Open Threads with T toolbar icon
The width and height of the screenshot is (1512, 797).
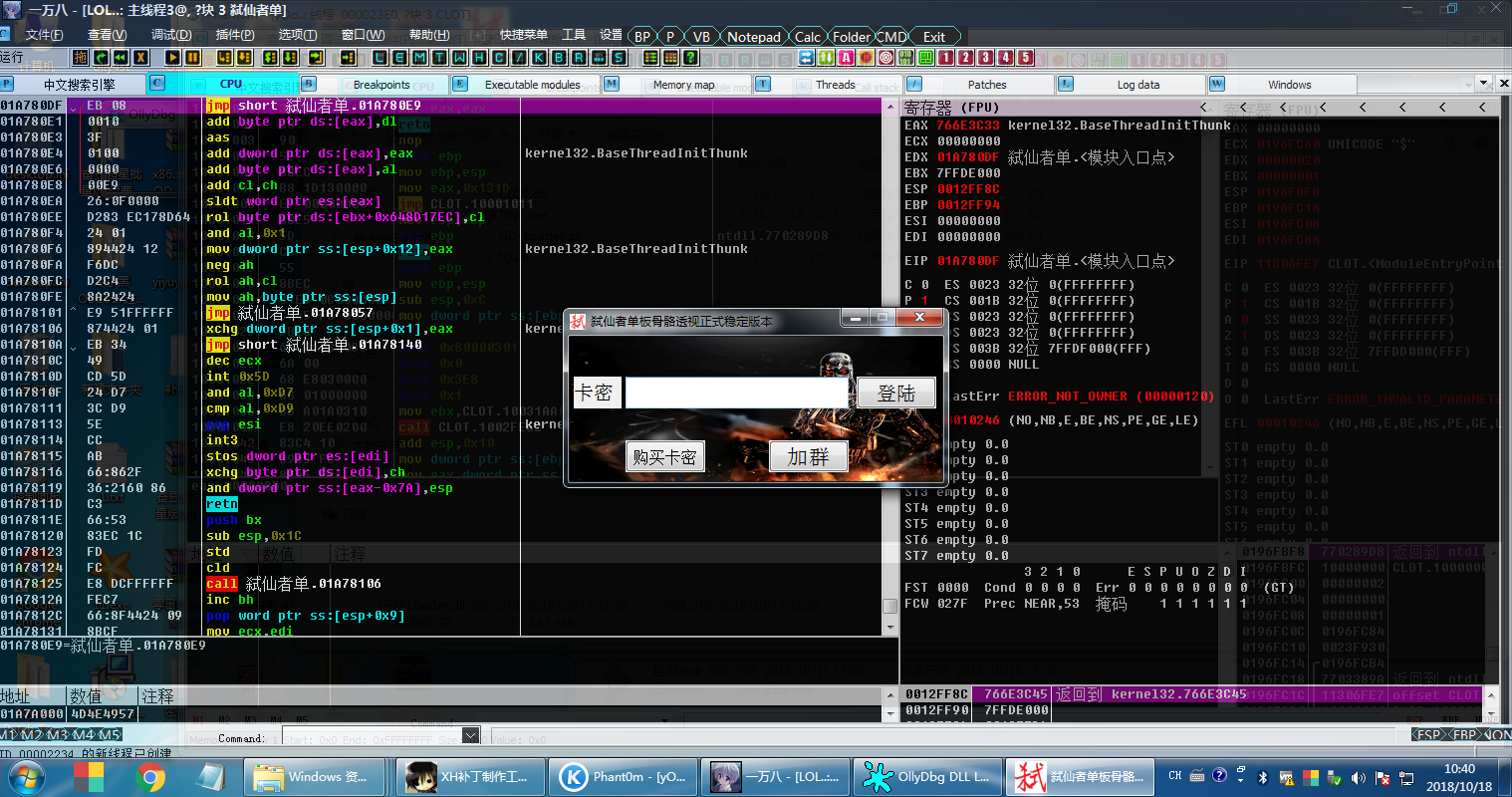click(439, 58)
